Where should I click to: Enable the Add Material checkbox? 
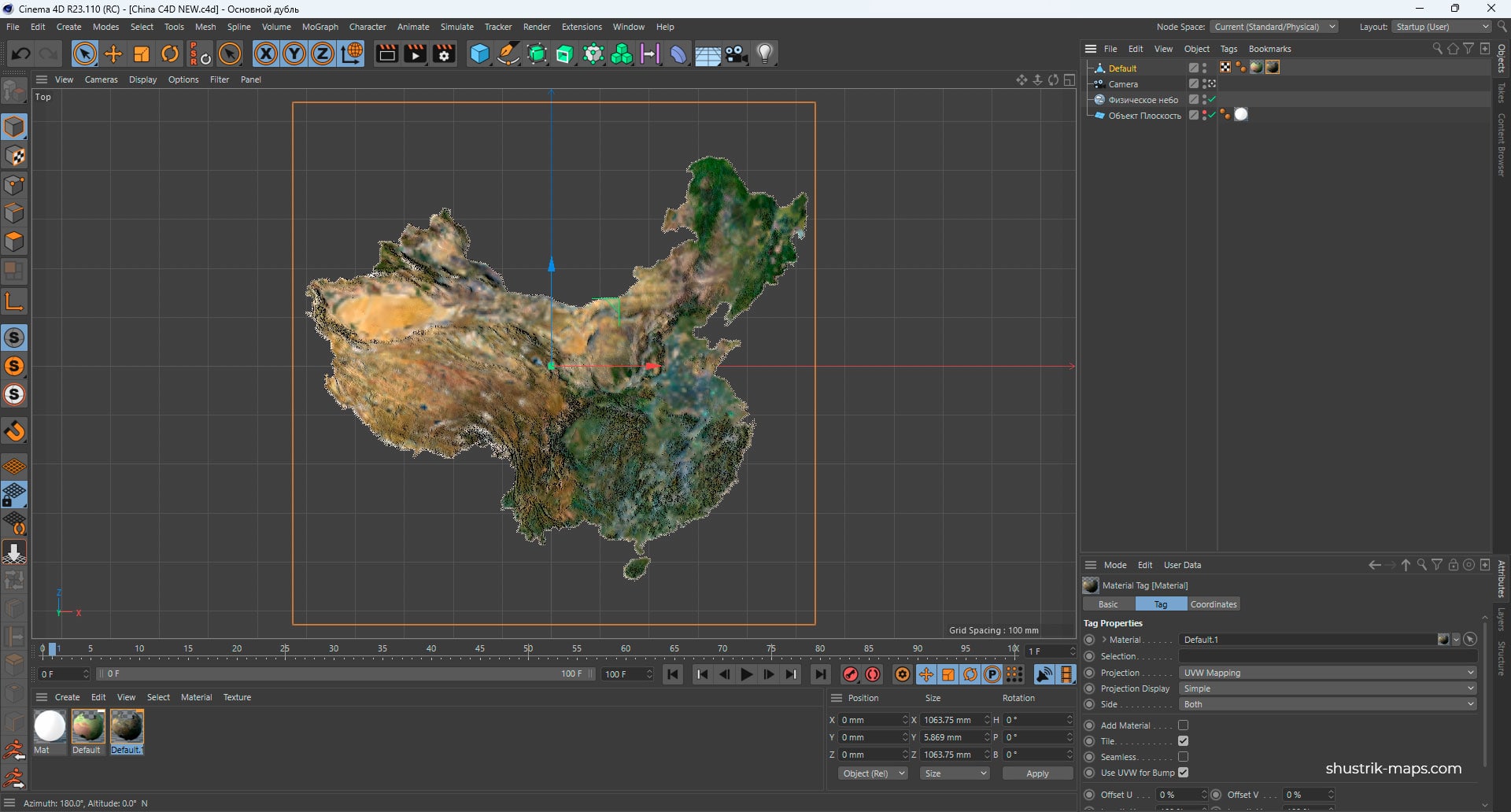[x=1183, y=725]
